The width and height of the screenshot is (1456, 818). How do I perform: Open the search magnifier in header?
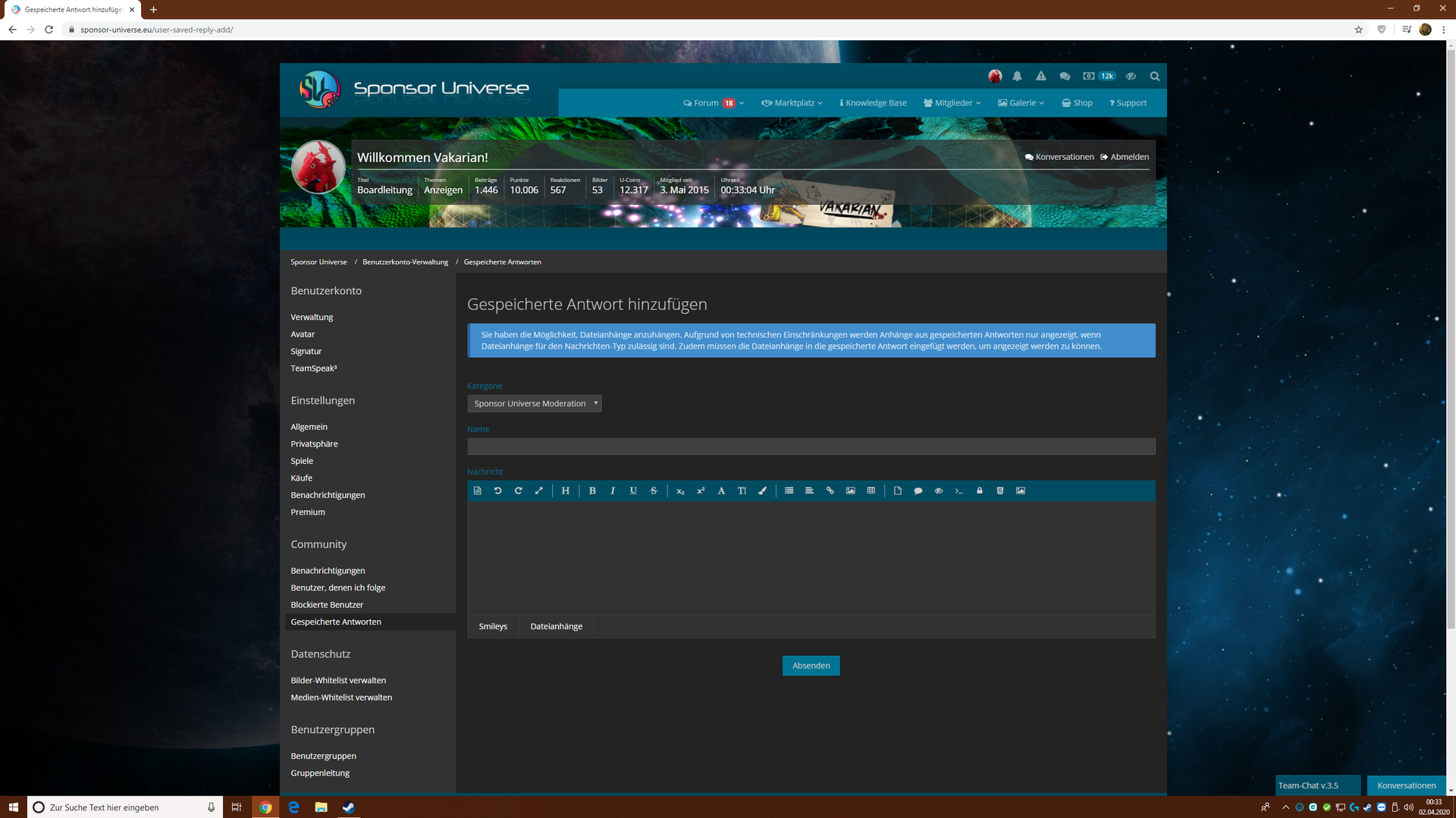pyautogui.click(x=1154, y=76)
